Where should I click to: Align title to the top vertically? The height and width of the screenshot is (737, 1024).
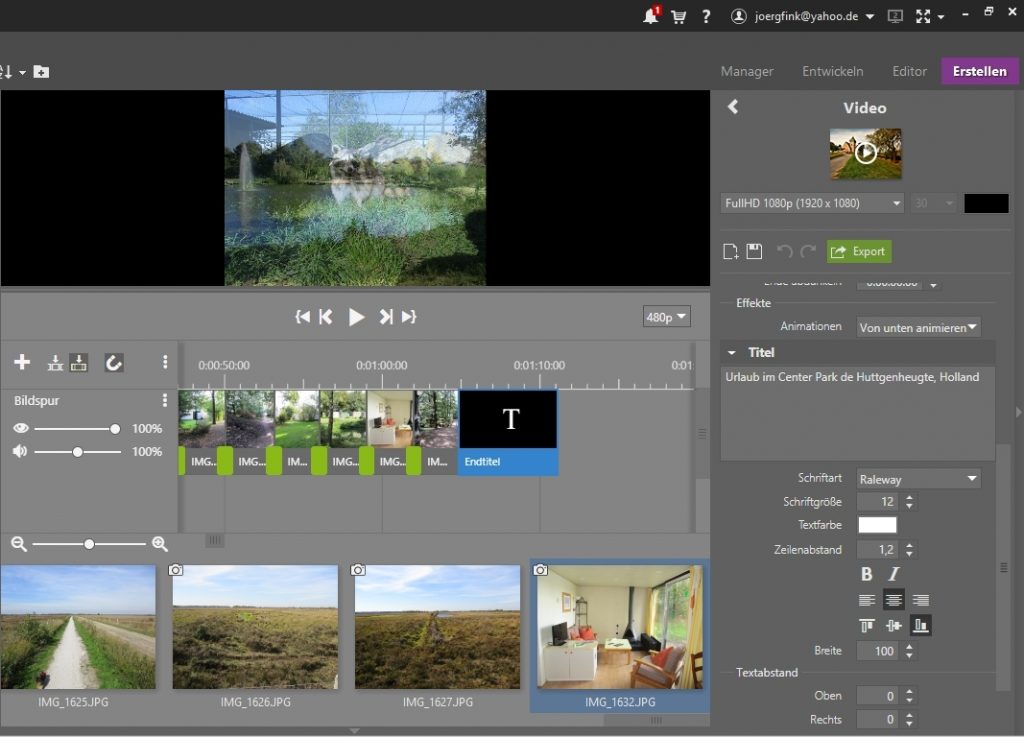[867, 626]
